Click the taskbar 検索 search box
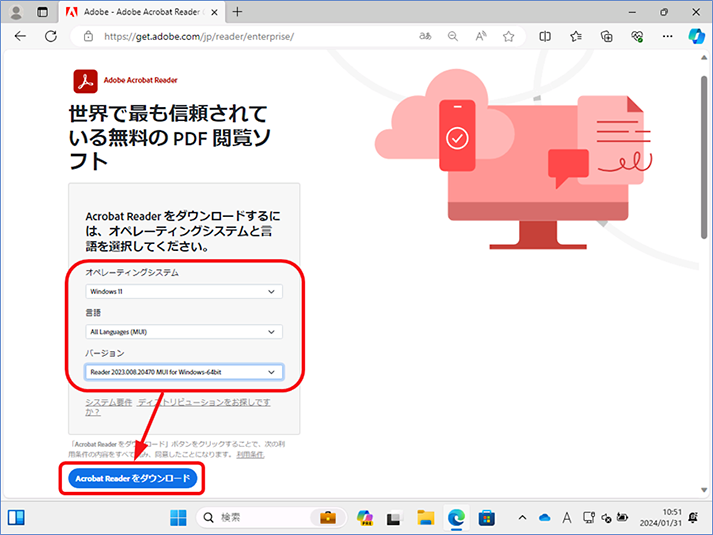Viewport: 713px width, 535px height. 271,517
